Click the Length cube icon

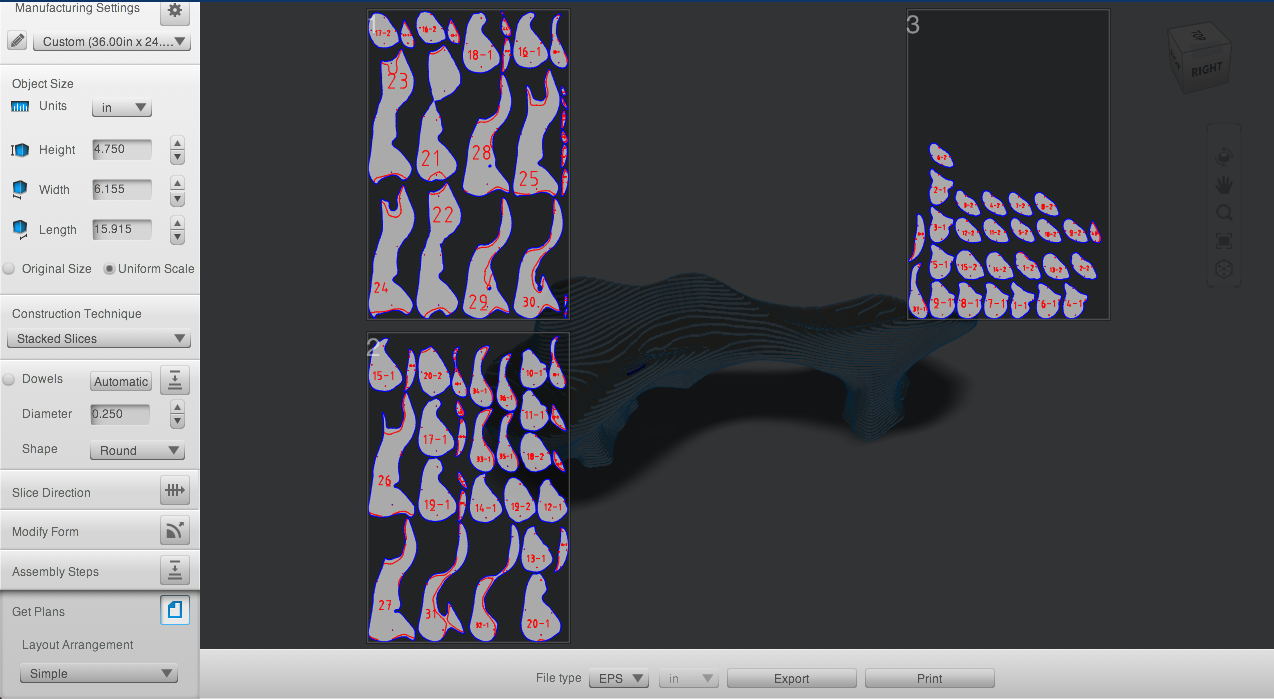20,229
